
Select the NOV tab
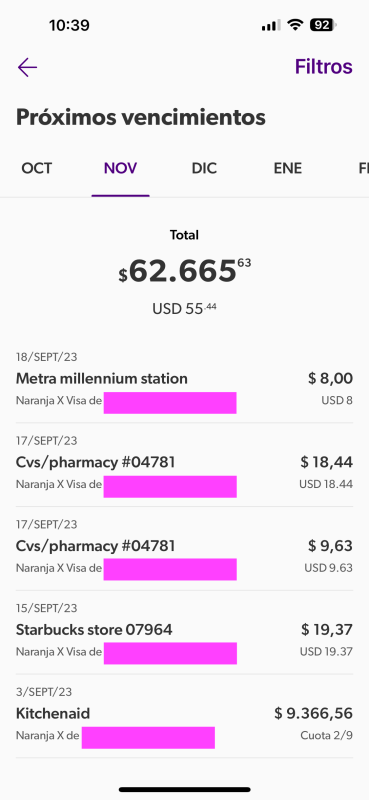(120, 168)
